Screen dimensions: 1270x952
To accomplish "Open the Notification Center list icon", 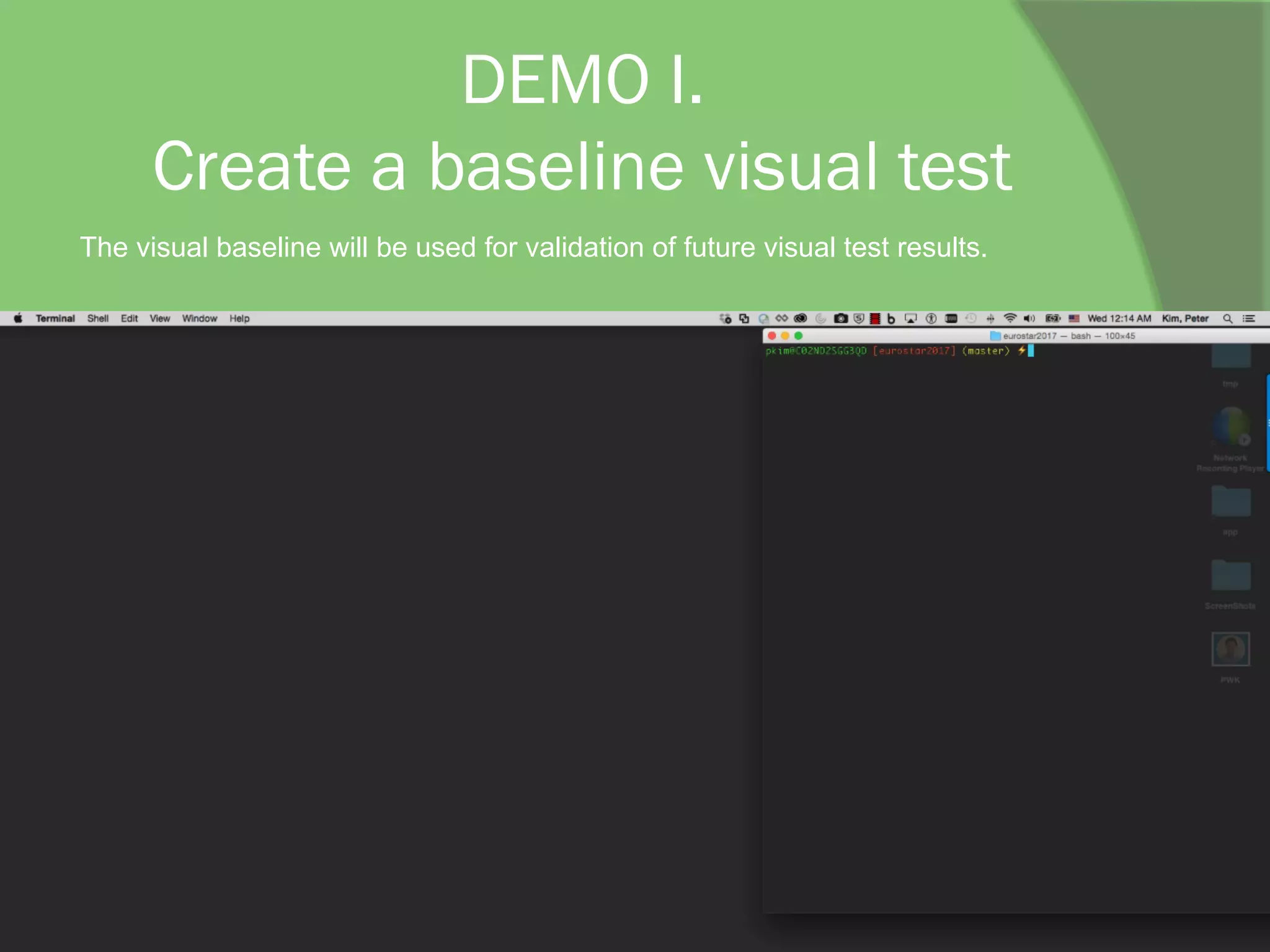I will (x=1249, y=318).
